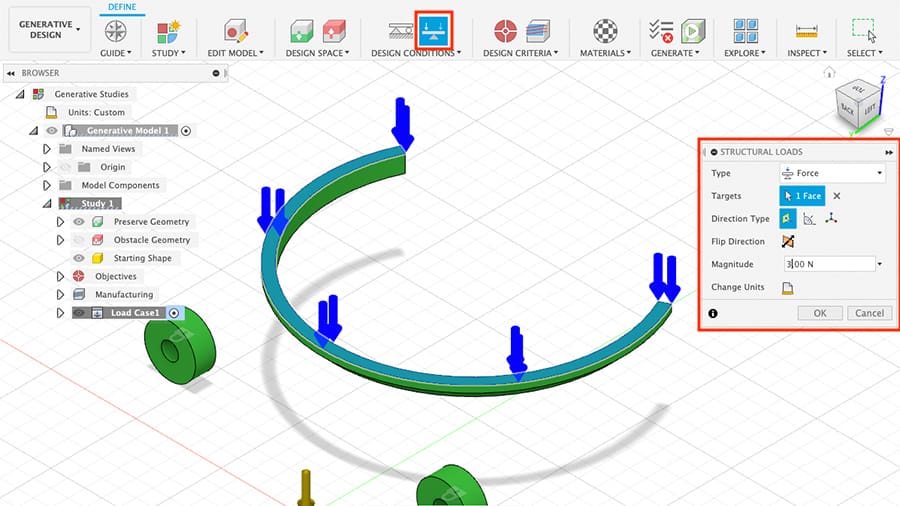The width and height of the screenshot is (900, 506).
Task: Open the Design Conditions menu
Action: coord(417,53)
